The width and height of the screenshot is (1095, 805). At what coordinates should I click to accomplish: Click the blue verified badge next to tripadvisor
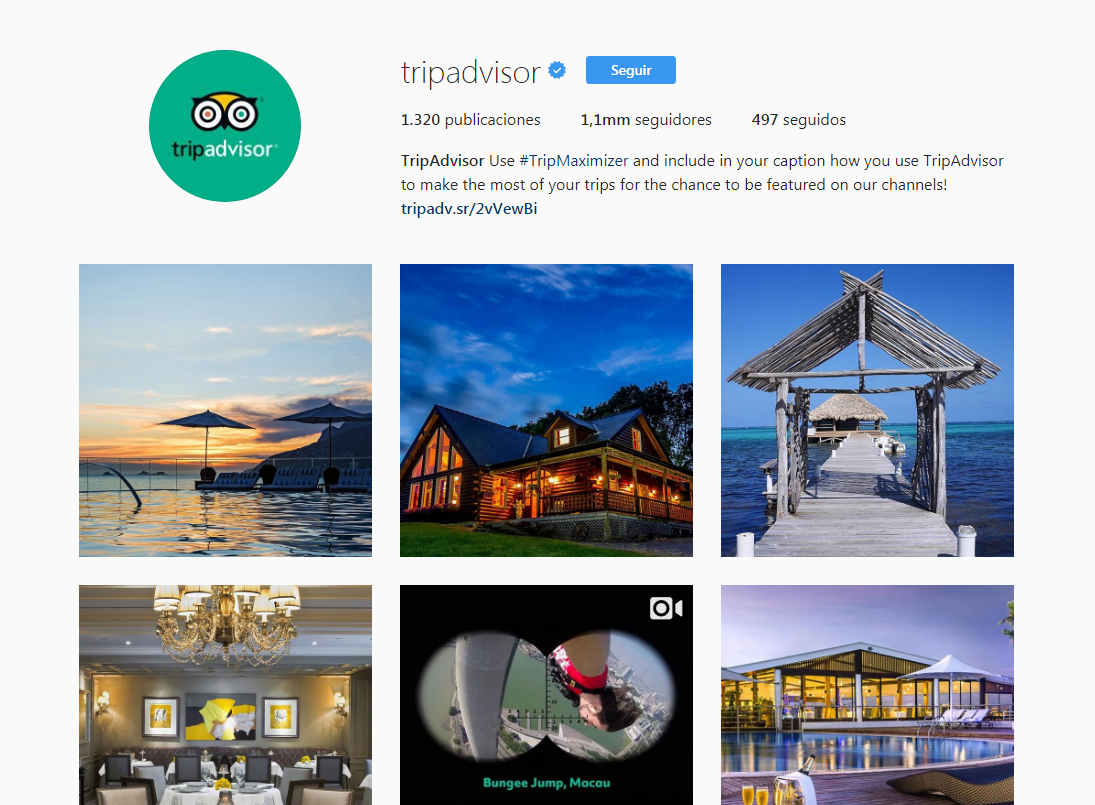click(x=557, y=71)
